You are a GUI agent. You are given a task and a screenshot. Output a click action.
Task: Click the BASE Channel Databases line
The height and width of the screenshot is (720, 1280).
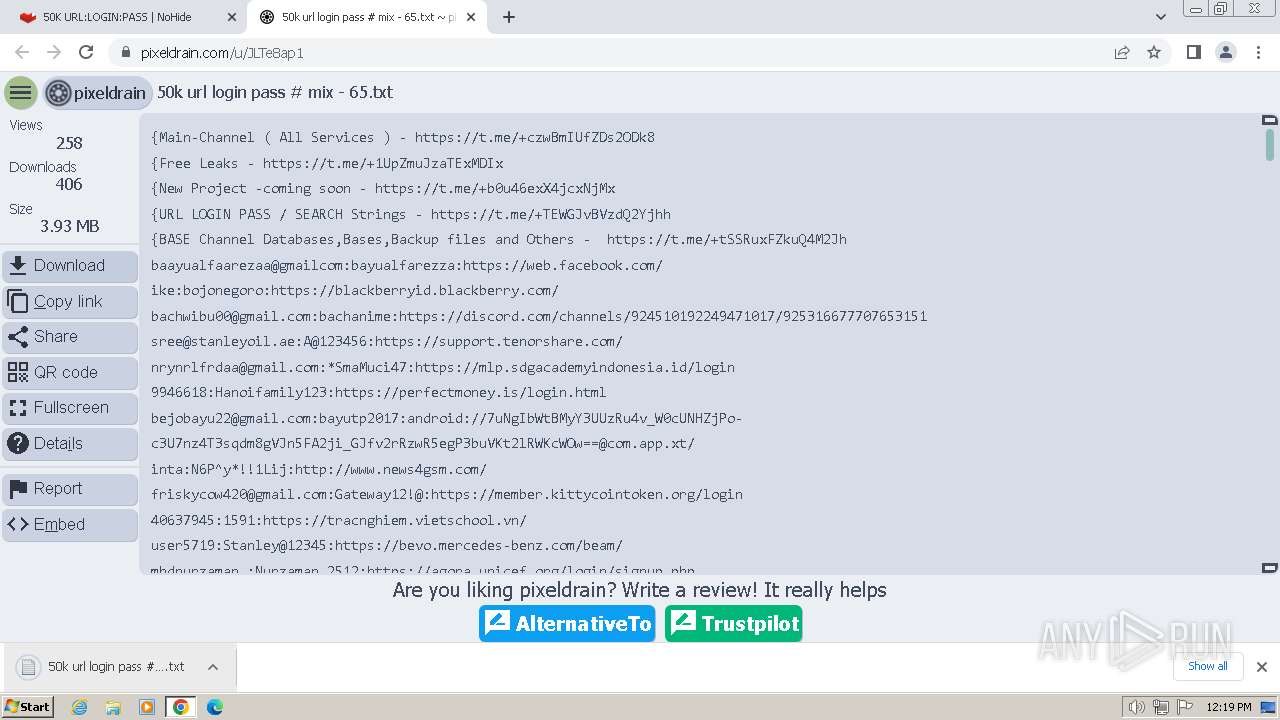499,240
